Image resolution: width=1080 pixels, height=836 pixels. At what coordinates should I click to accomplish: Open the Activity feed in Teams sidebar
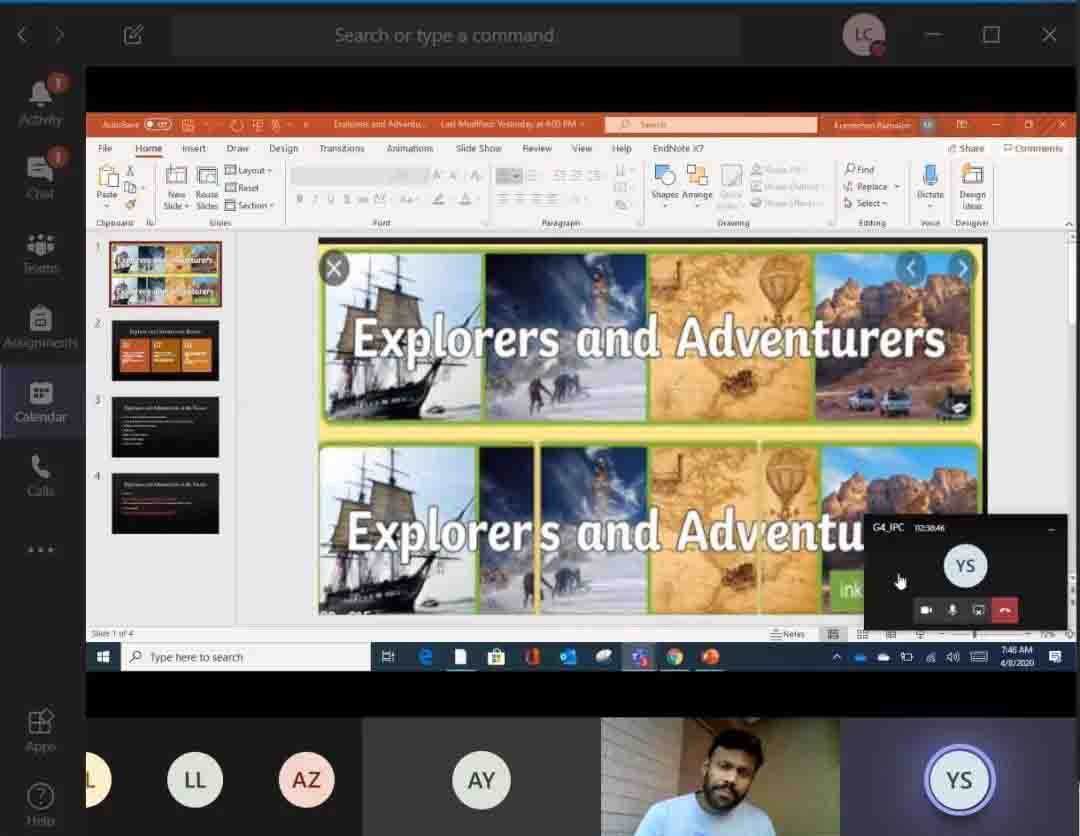click(x=40, y=103)
